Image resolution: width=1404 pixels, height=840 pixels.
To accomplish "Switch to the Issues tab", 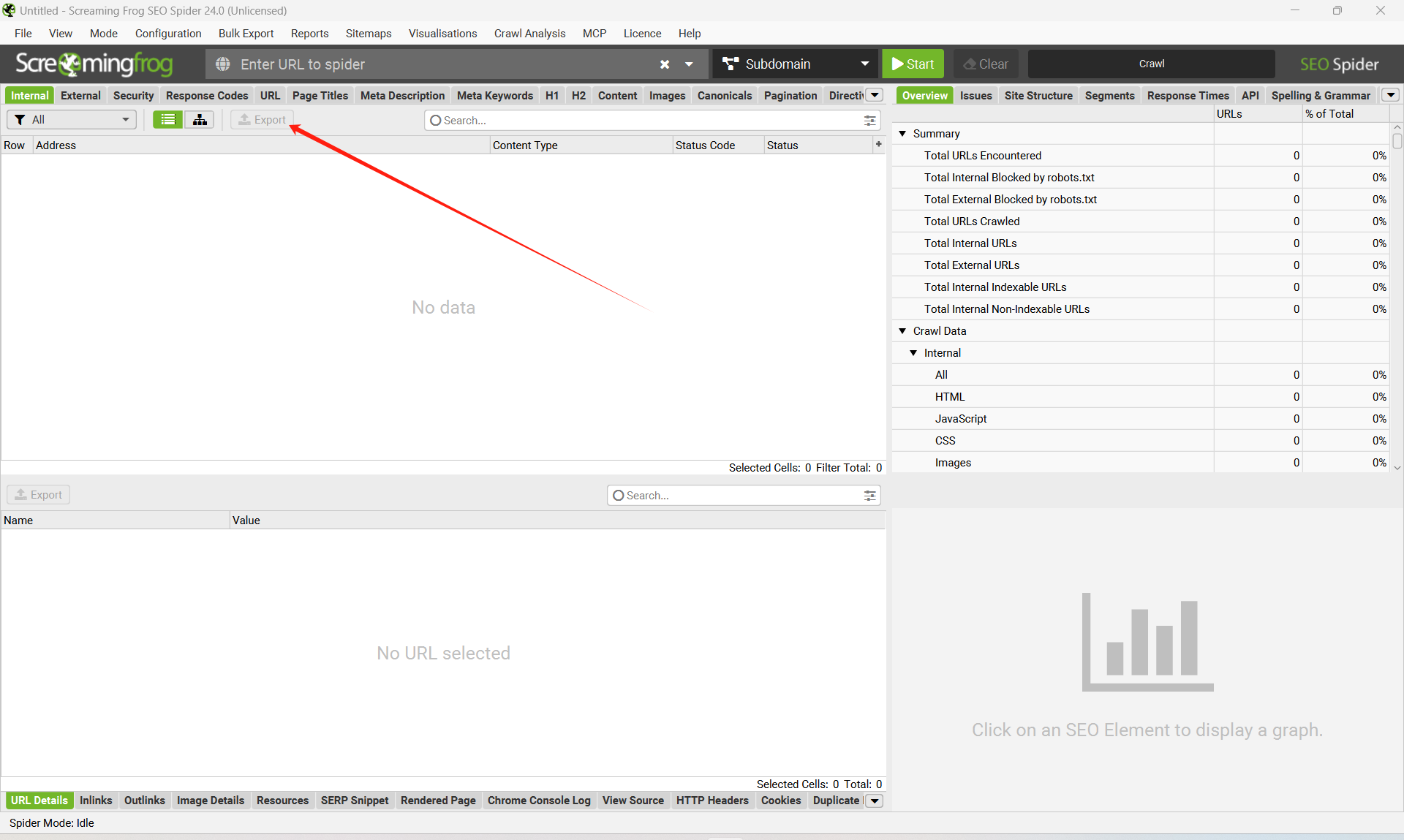I will [975, 96].
